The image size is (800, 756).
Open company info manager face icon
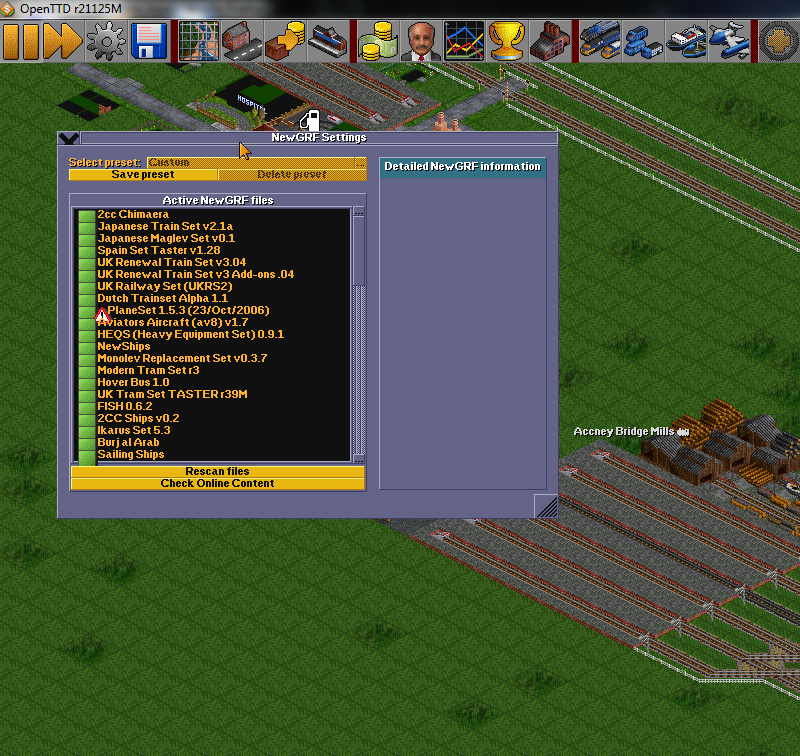pos(421,41)
